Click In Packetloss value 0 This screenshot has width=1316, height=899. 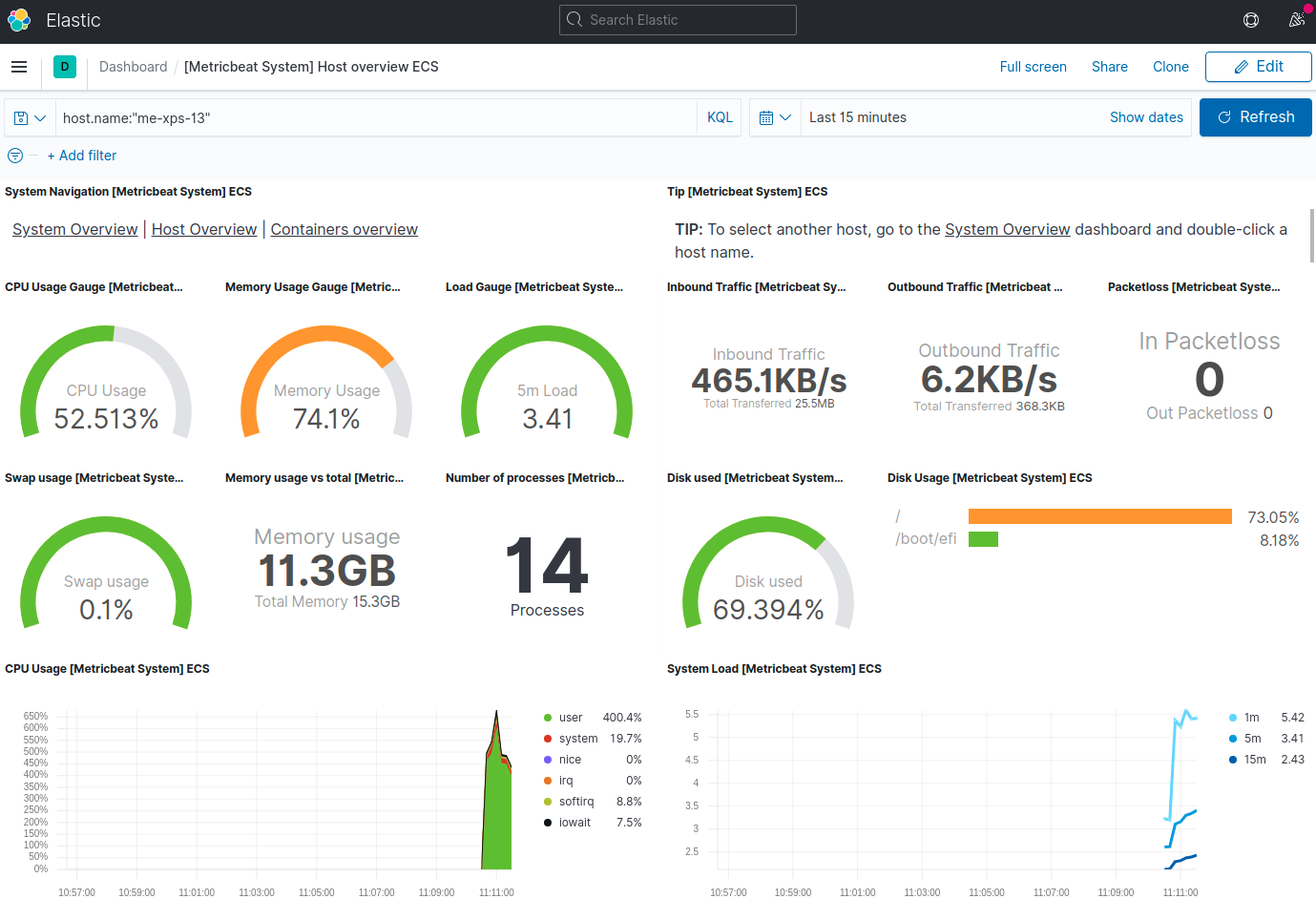point(1209,380)
